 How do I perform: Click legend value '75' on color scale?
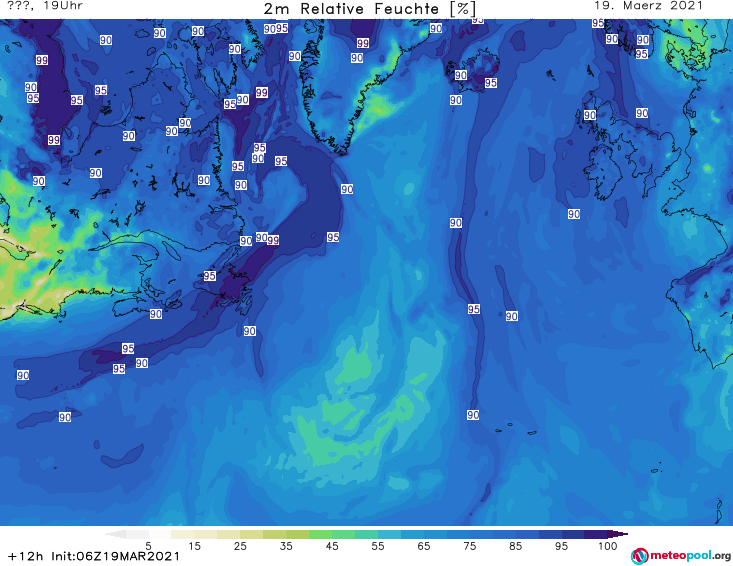pos(470,546)
